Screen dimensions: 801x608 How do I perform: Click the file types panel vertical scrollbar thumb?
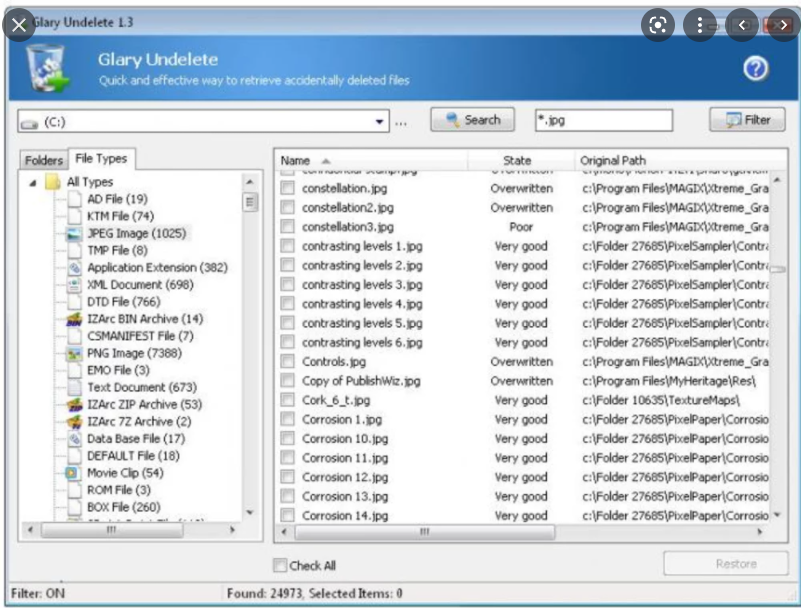(250, 202)
